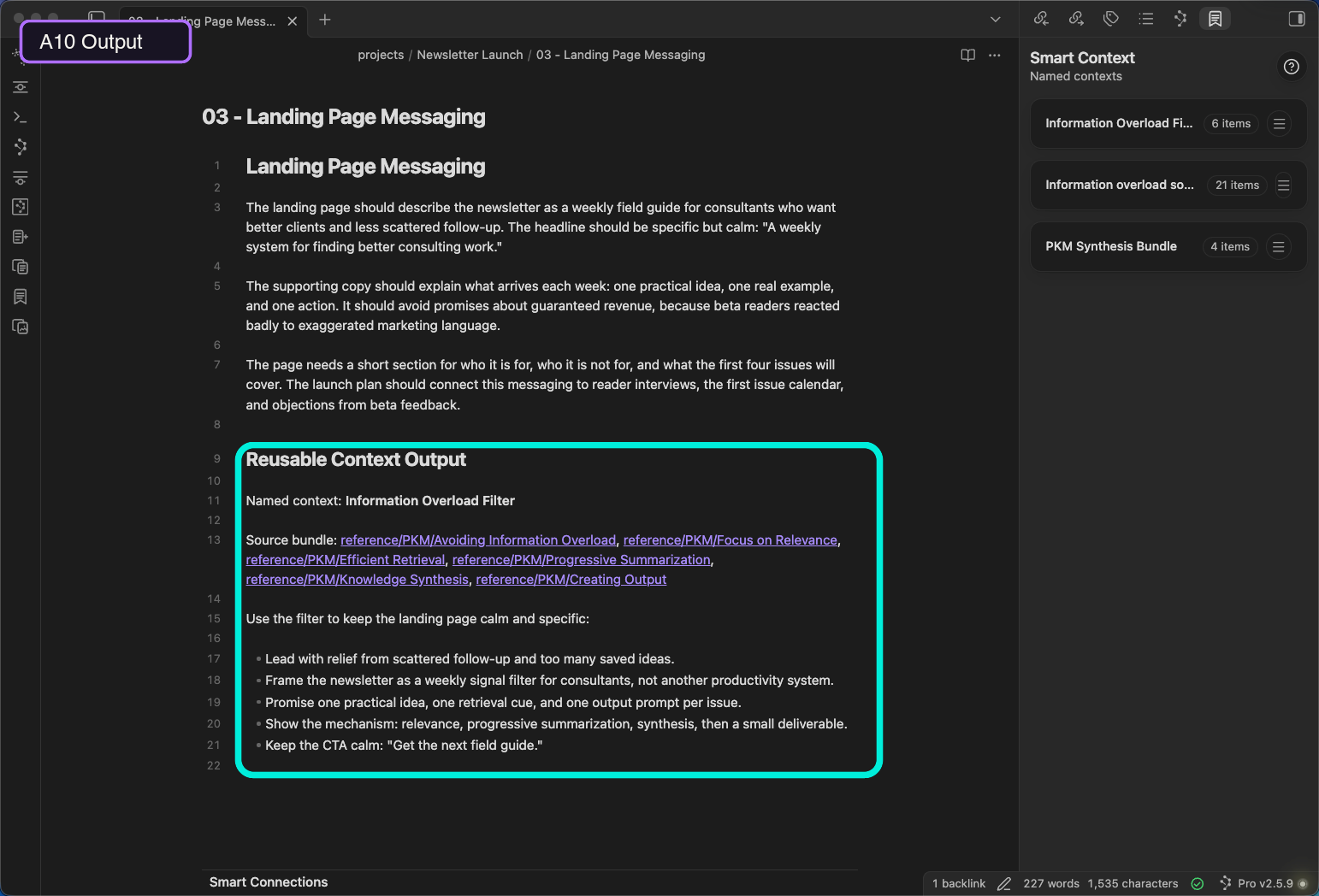Open Smart Context bookmark ribbon icon
Image resolution: width=1319 pixels, height=896 pixels.
point(21,297)
